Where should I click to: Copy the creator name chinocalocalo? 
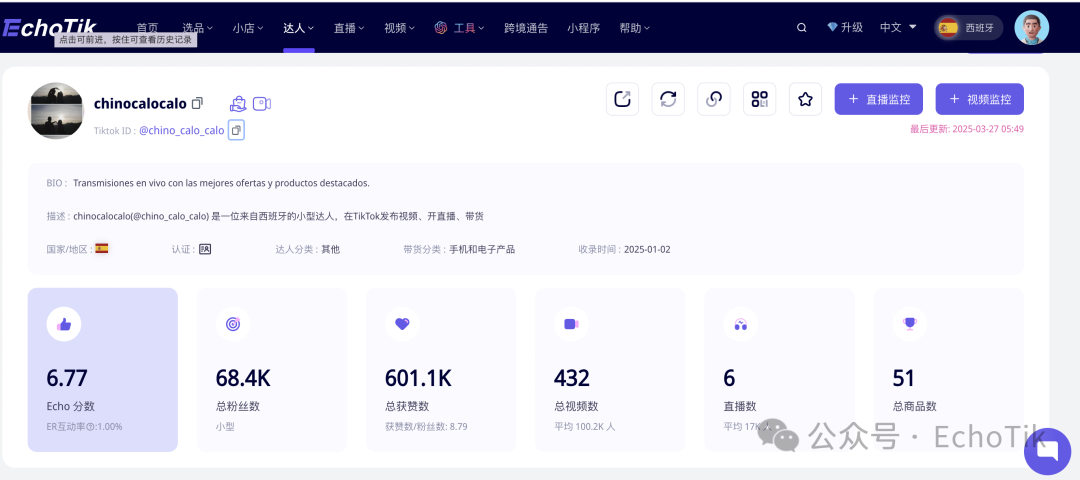[197, 103]
